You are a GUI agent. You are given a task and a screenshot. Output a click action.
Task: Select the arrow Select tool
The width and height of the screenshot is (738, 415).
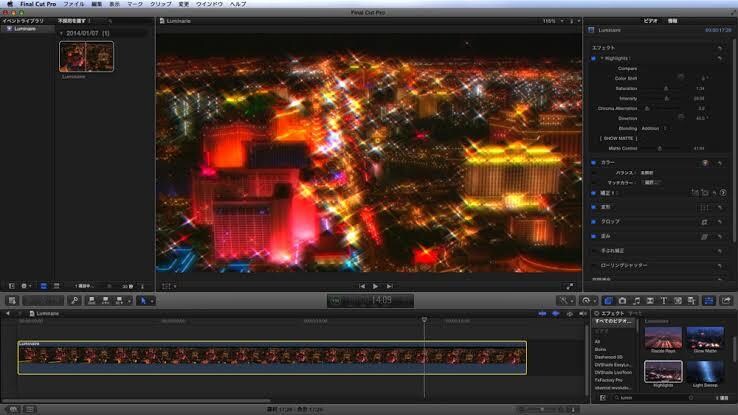pyautogui.click(x=143, y=301)
